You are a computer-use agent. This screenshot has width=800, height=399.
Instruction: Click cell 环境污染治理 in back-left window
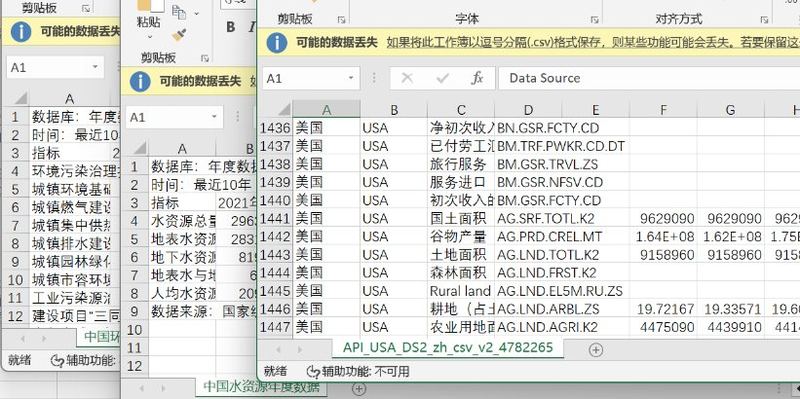70,171
